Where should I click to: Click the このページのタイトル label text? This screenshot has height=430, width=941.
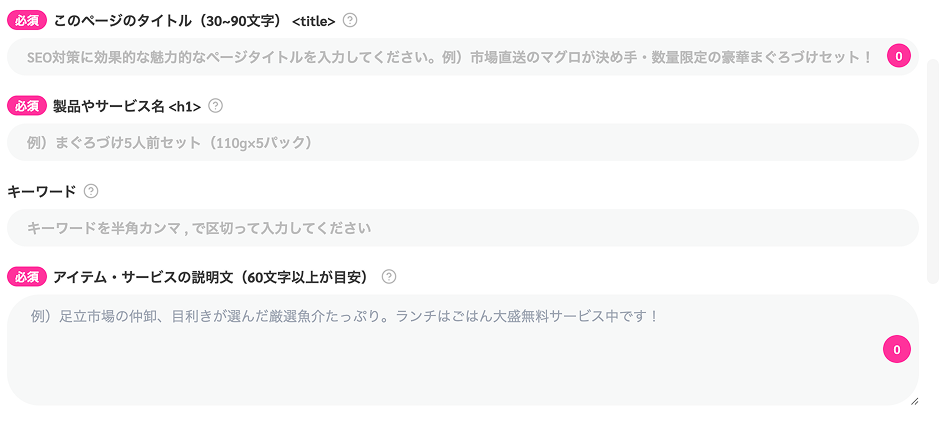(167, 20)
